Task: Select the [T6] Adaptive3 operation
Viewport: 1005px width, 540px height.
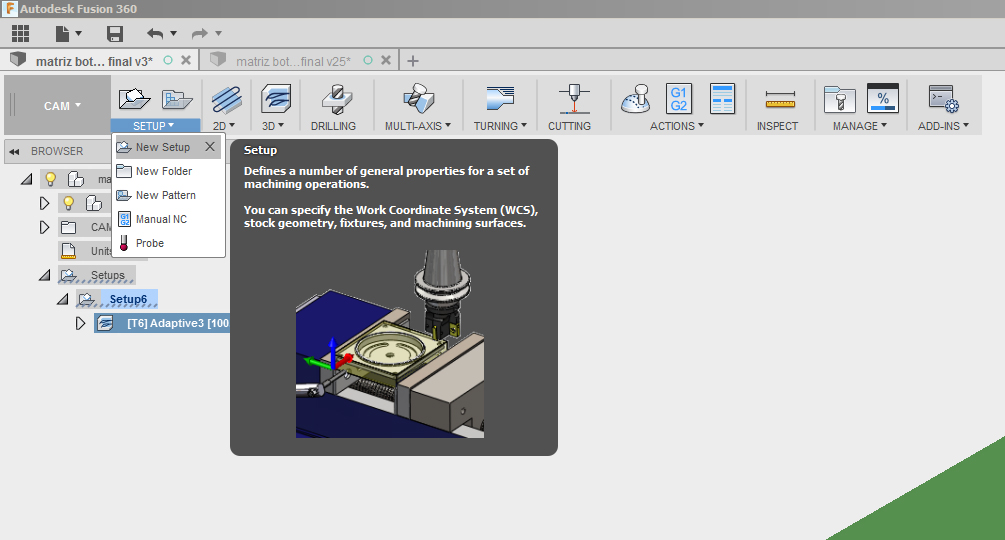Action: 163,323
